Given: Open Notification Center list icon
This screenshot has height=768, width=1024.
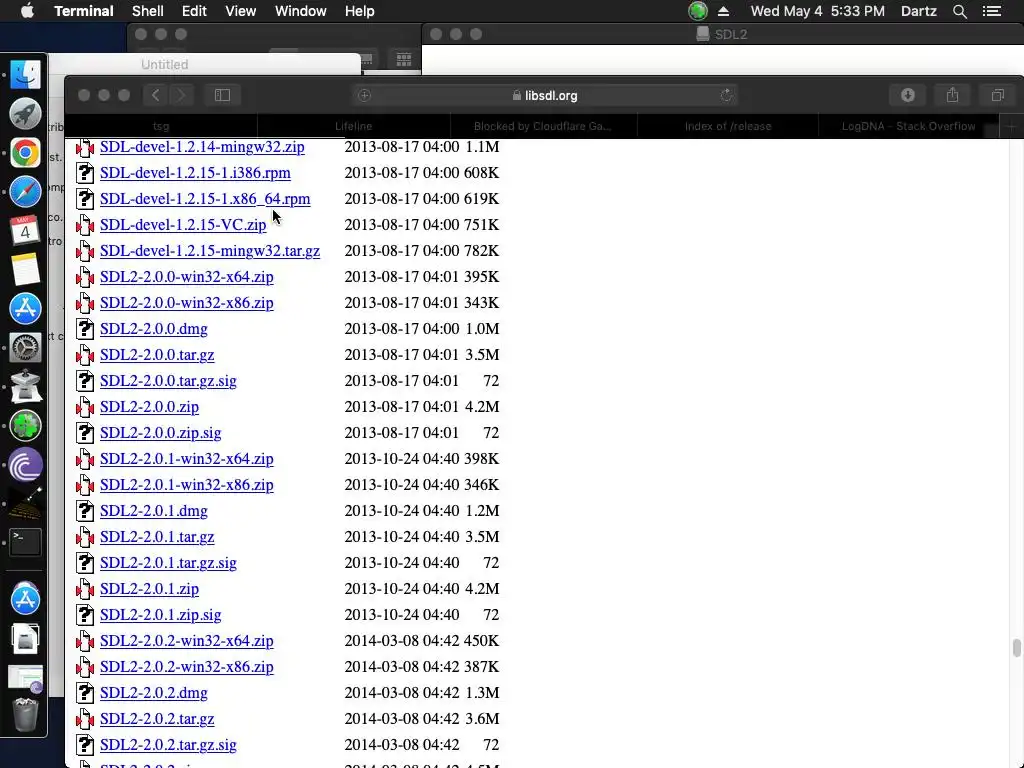Looking at the screenshot, I should click(991, 11).
